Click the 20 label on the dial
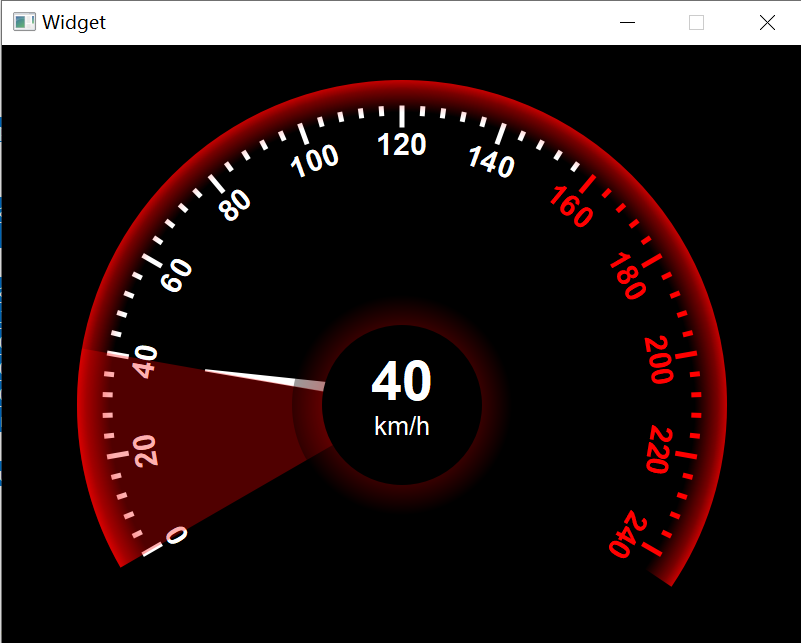 (147, 450)
